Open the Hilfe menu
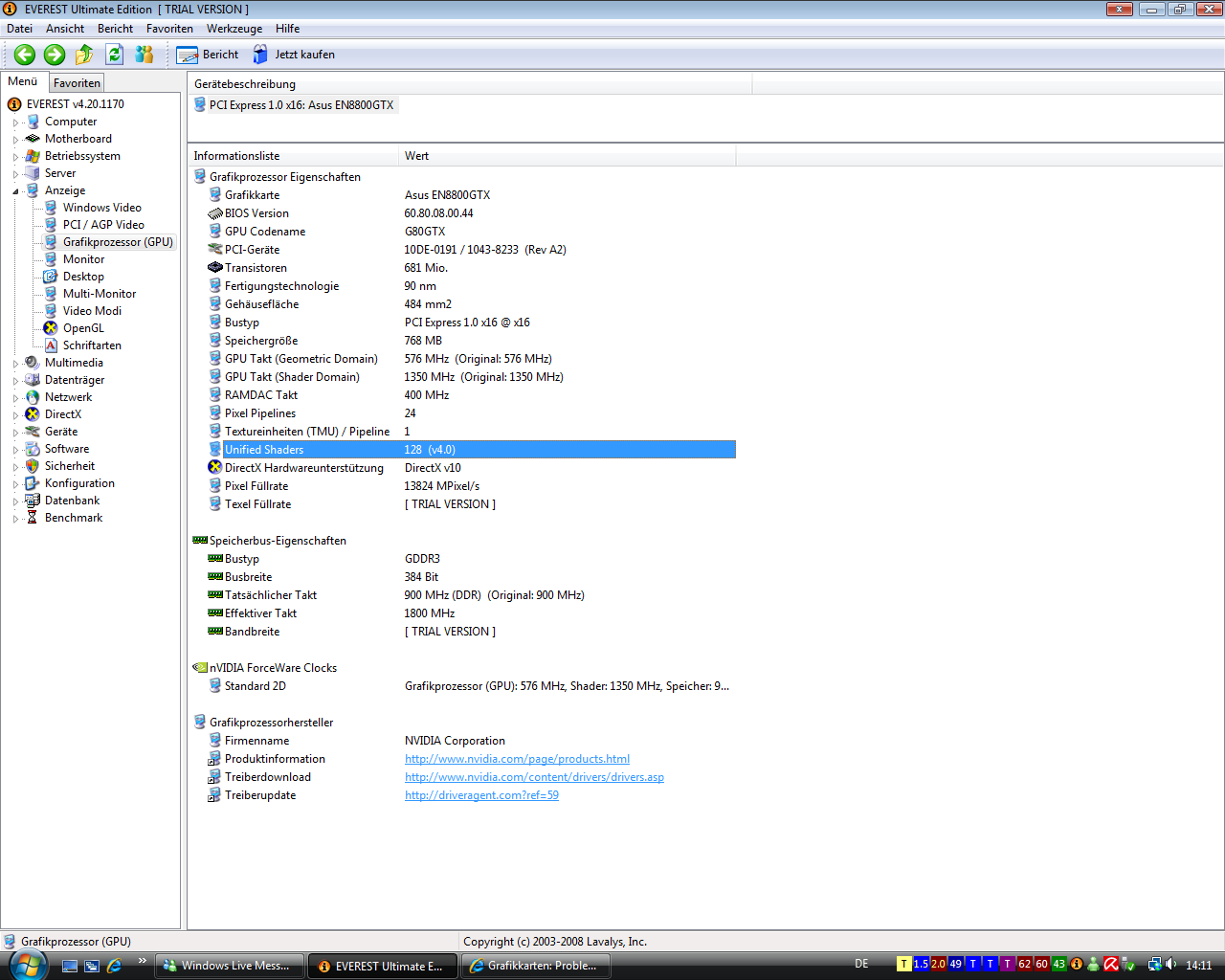This screenshot has width=1225, height=980. point(287,29)
